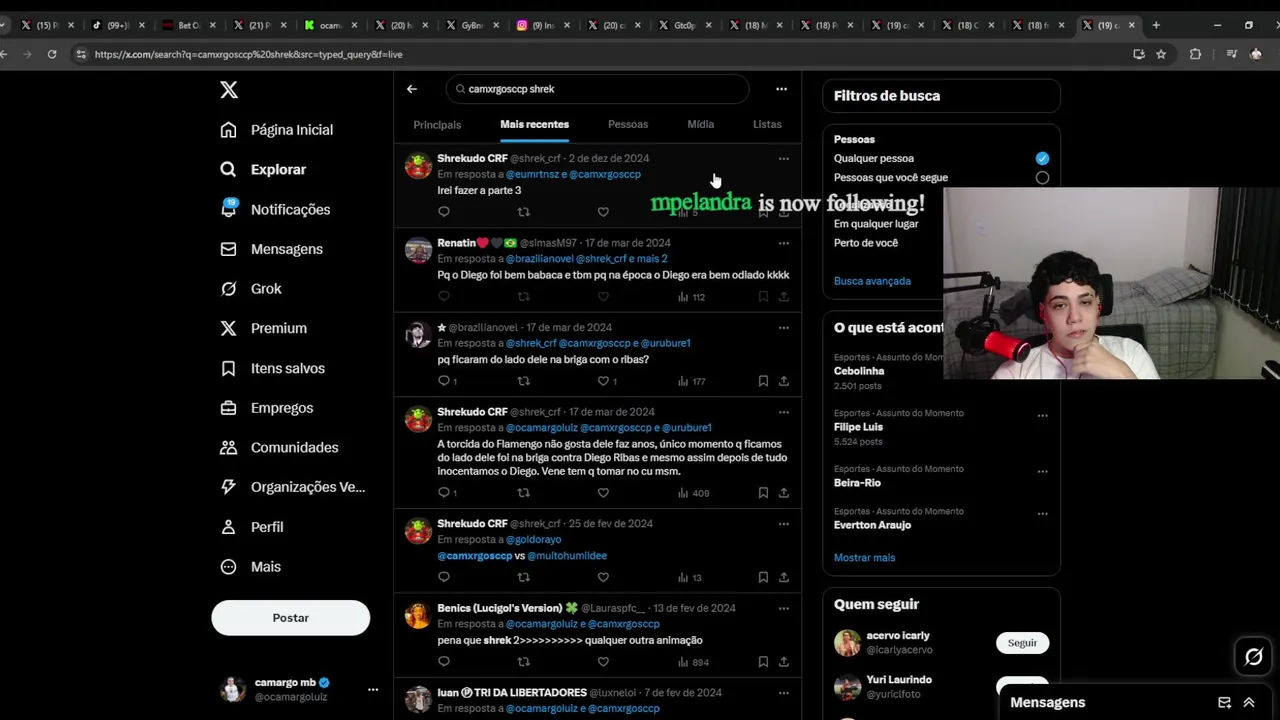Viewport: 1280px width, 720px height.
Task: Click the Organizações lightning icon
Action: click(229, 487)
